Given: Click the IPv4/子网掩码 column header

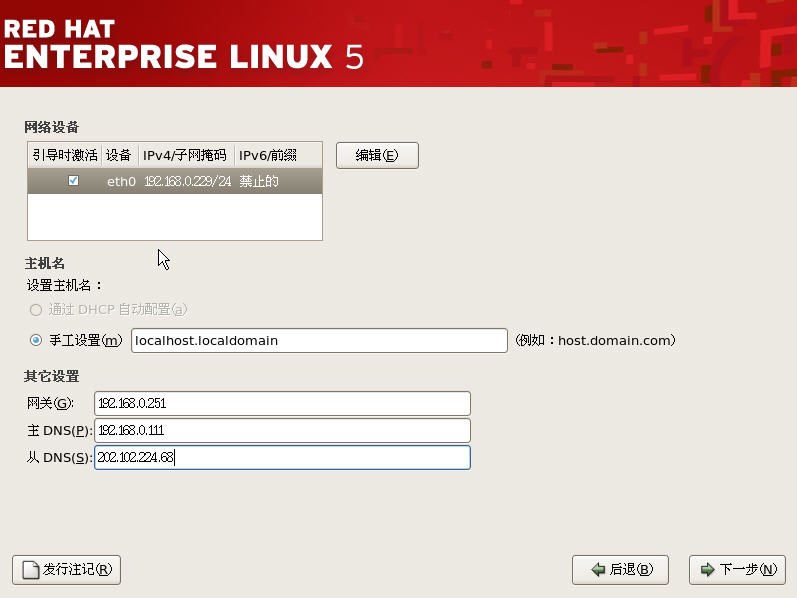Looking at the screenshot, I should point(186,155).
